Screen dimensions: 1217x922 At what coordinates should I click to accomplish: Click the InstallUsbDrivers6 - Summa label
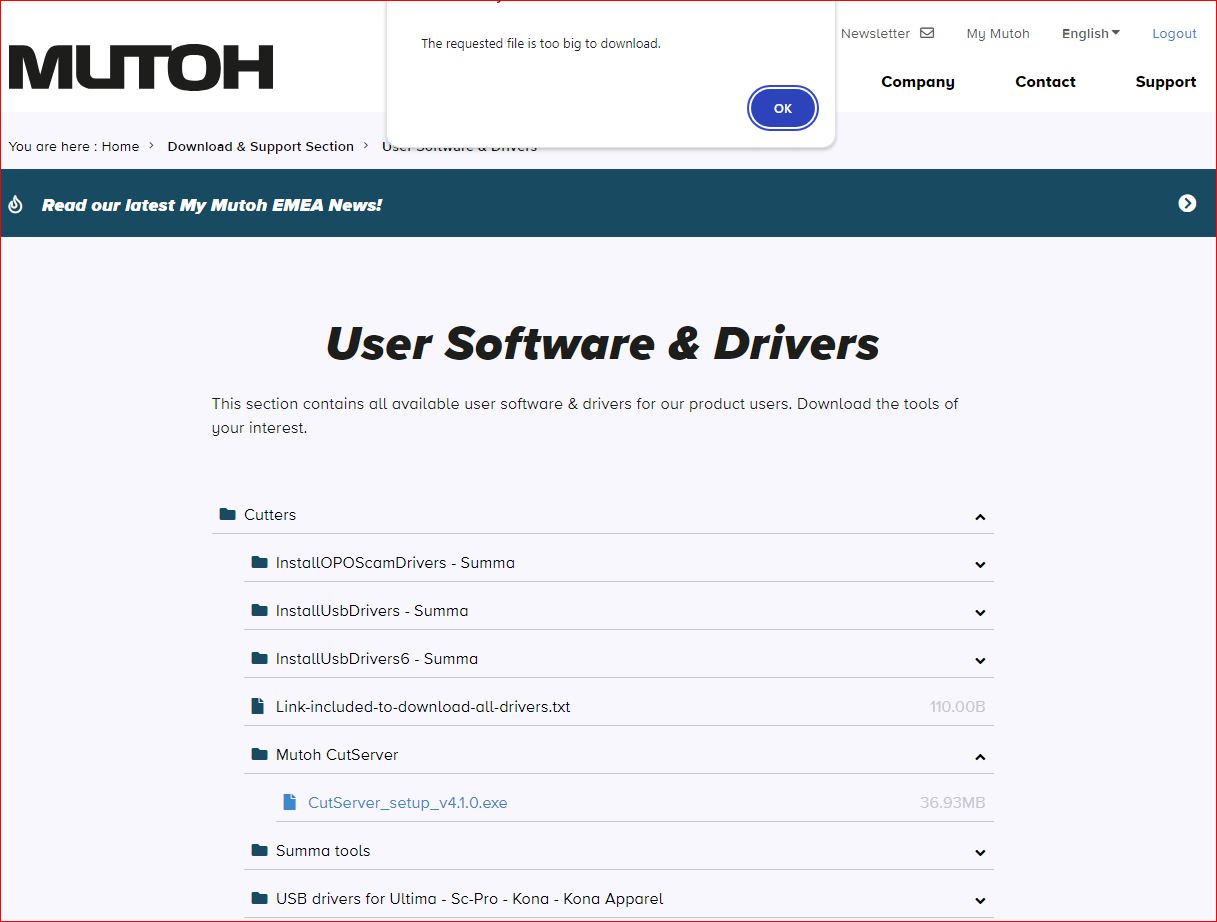point(377,658)
